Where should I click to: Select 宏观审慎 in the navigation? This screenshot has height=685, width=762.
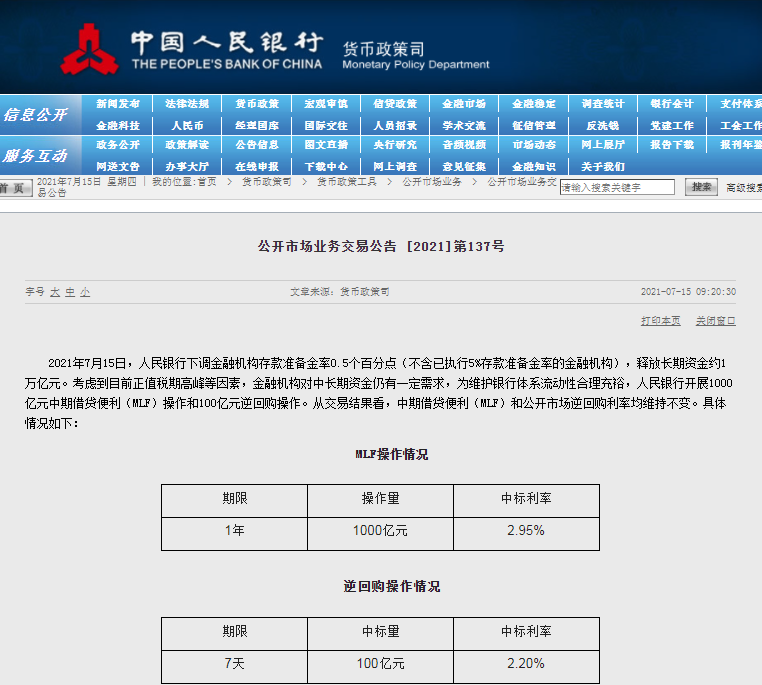326,104
